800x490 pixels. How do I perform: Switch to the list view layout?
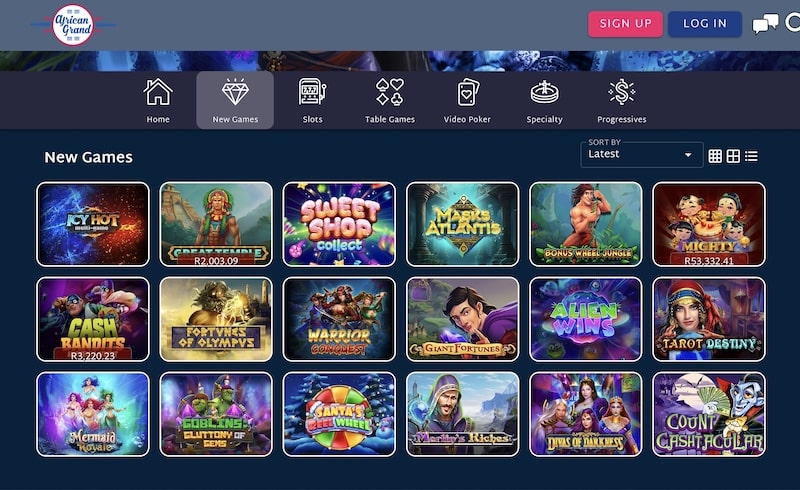(751, 156)
